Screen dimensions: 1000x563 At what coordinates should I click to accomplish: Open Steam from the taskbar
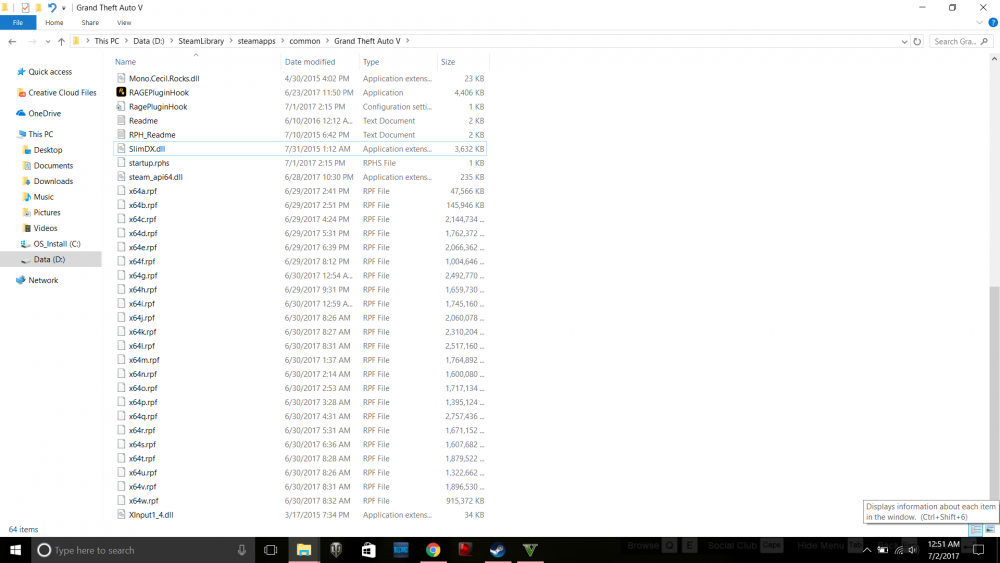pos(497,550)
